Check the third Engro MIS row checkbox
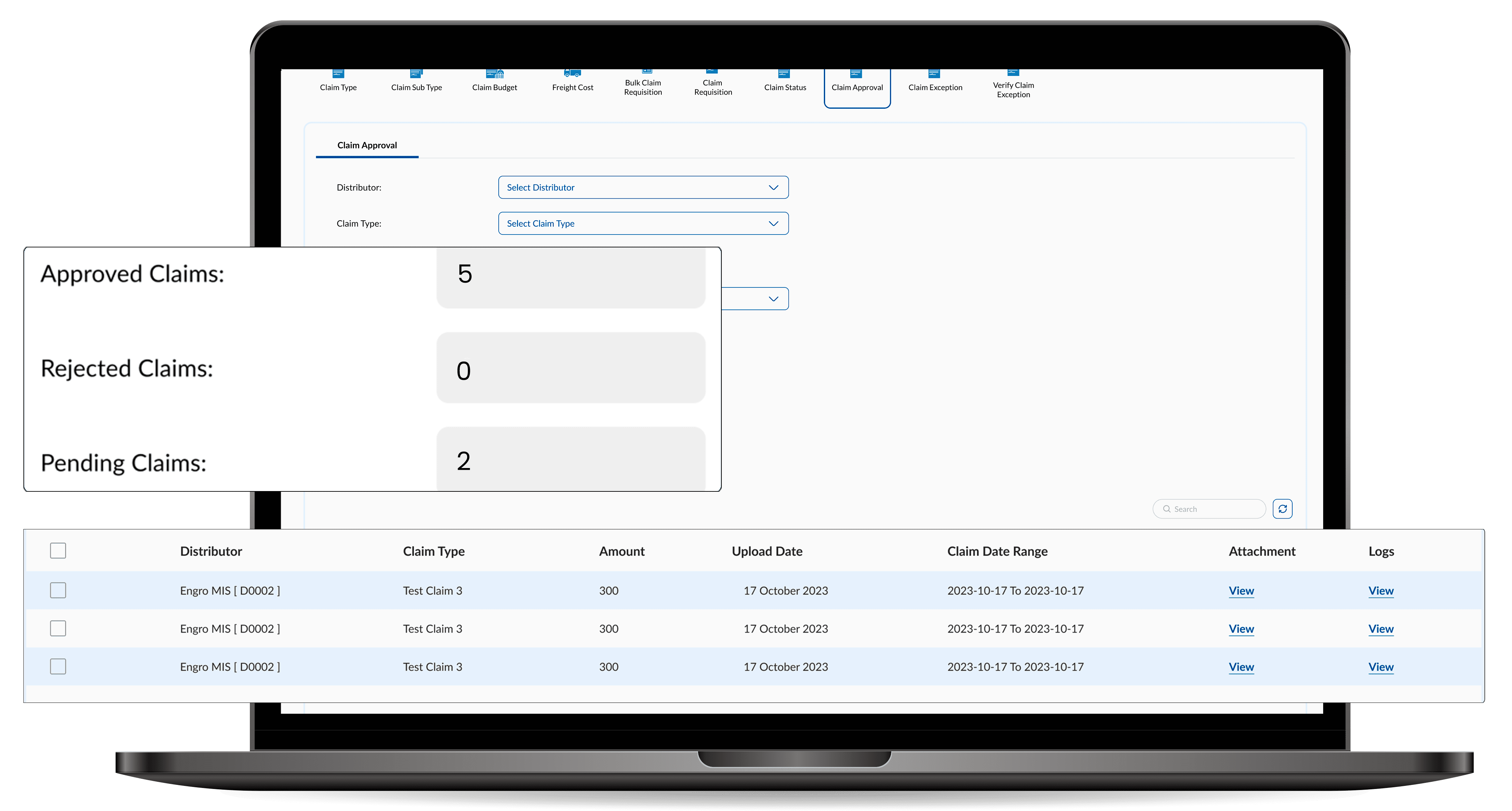Image resolution: width=1512 pixels, height=811 pixels. click(x=58, y=666)
